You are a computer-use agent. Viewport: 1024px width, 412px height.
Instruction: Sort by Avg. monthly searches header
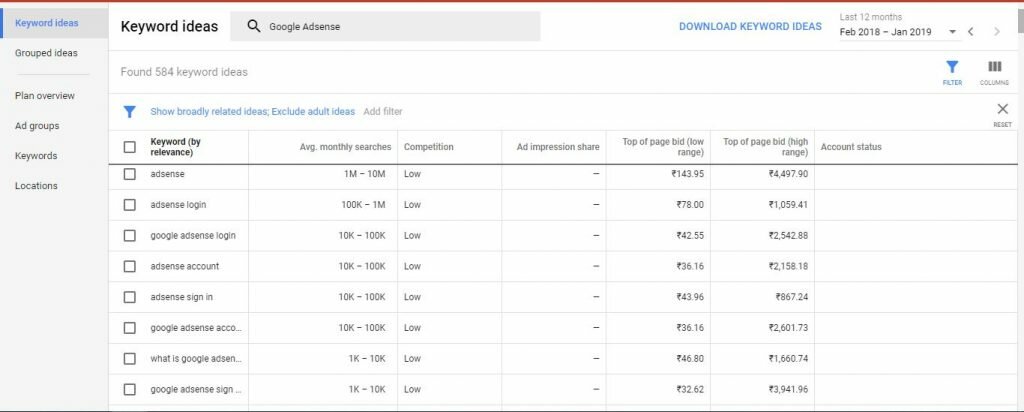pos(345,147)
